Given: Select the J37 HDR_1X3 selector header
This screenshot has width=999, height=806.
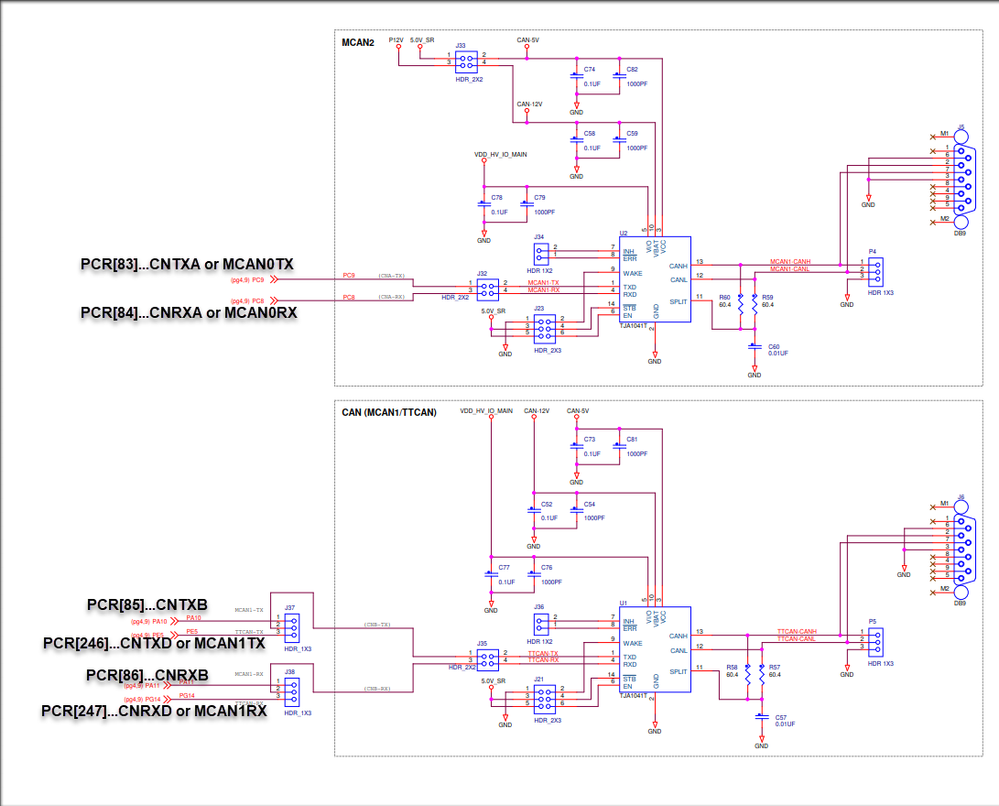Looking at the screenshot, I should click(x=292, y=628).
